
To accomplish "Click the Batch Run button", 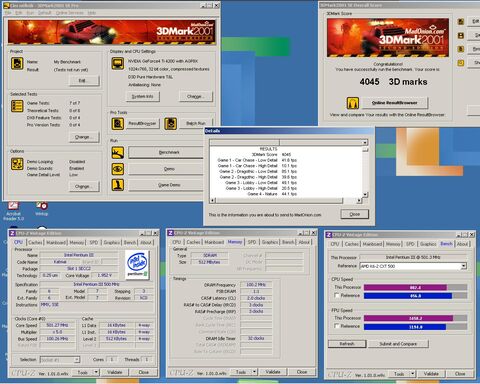I will (x=196, y=123).
